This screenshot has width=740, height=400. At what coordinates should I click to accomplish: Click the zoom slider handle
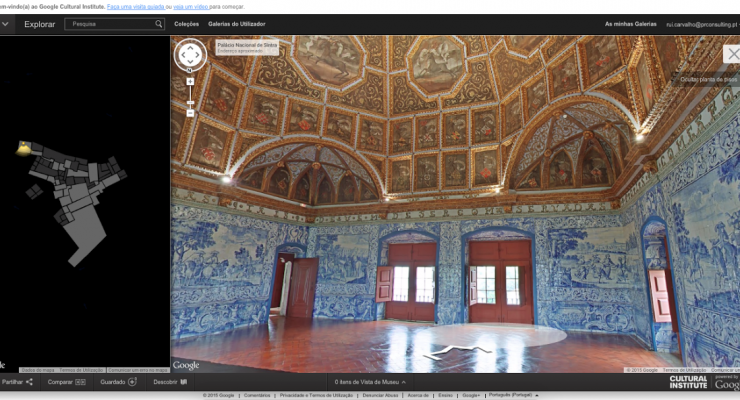point(190,102)
